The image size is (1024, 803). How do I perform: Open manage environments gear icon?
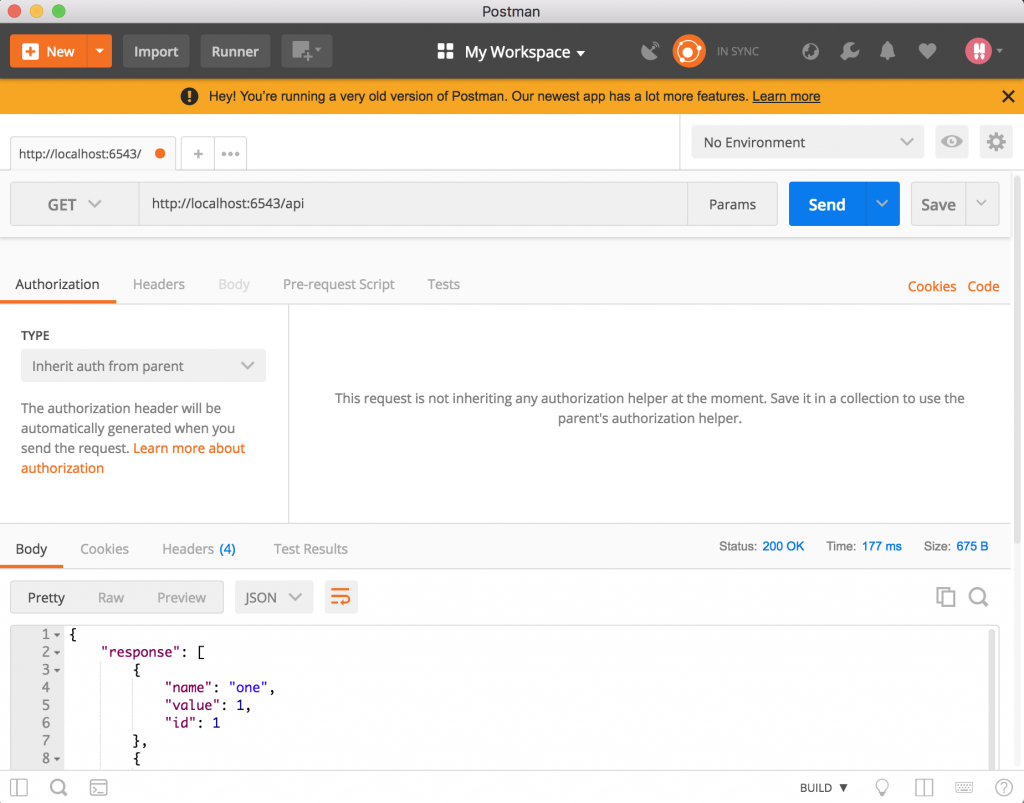(995, 142)
